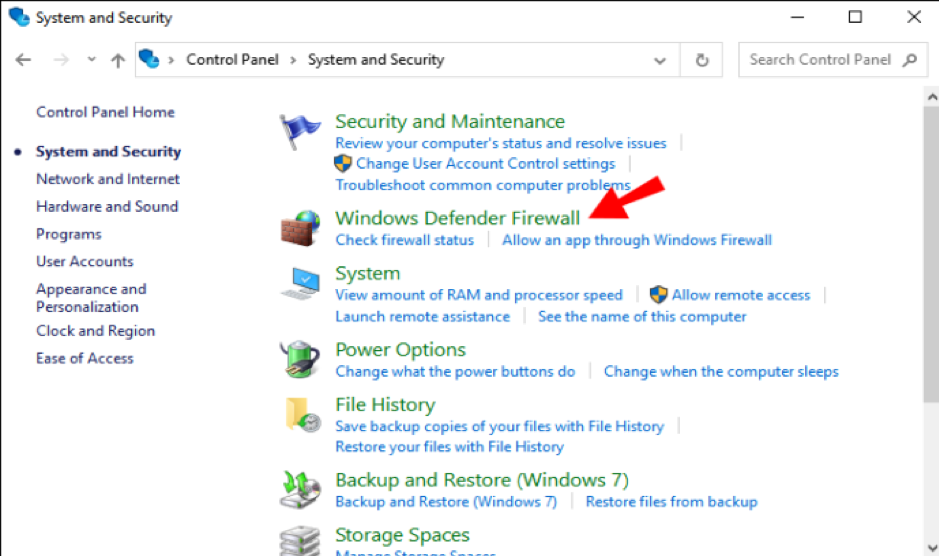Click the System computer monitor icon
The image size is (939, 556).
pos(299,283)
